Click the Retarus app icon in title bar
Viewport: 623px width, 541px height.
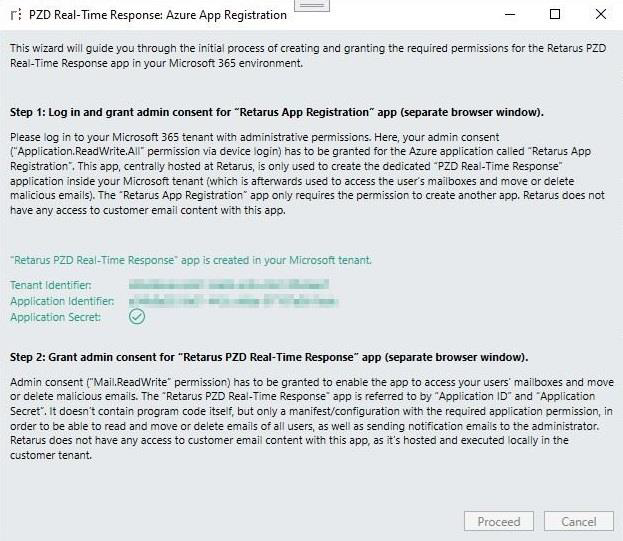(14, 15)
